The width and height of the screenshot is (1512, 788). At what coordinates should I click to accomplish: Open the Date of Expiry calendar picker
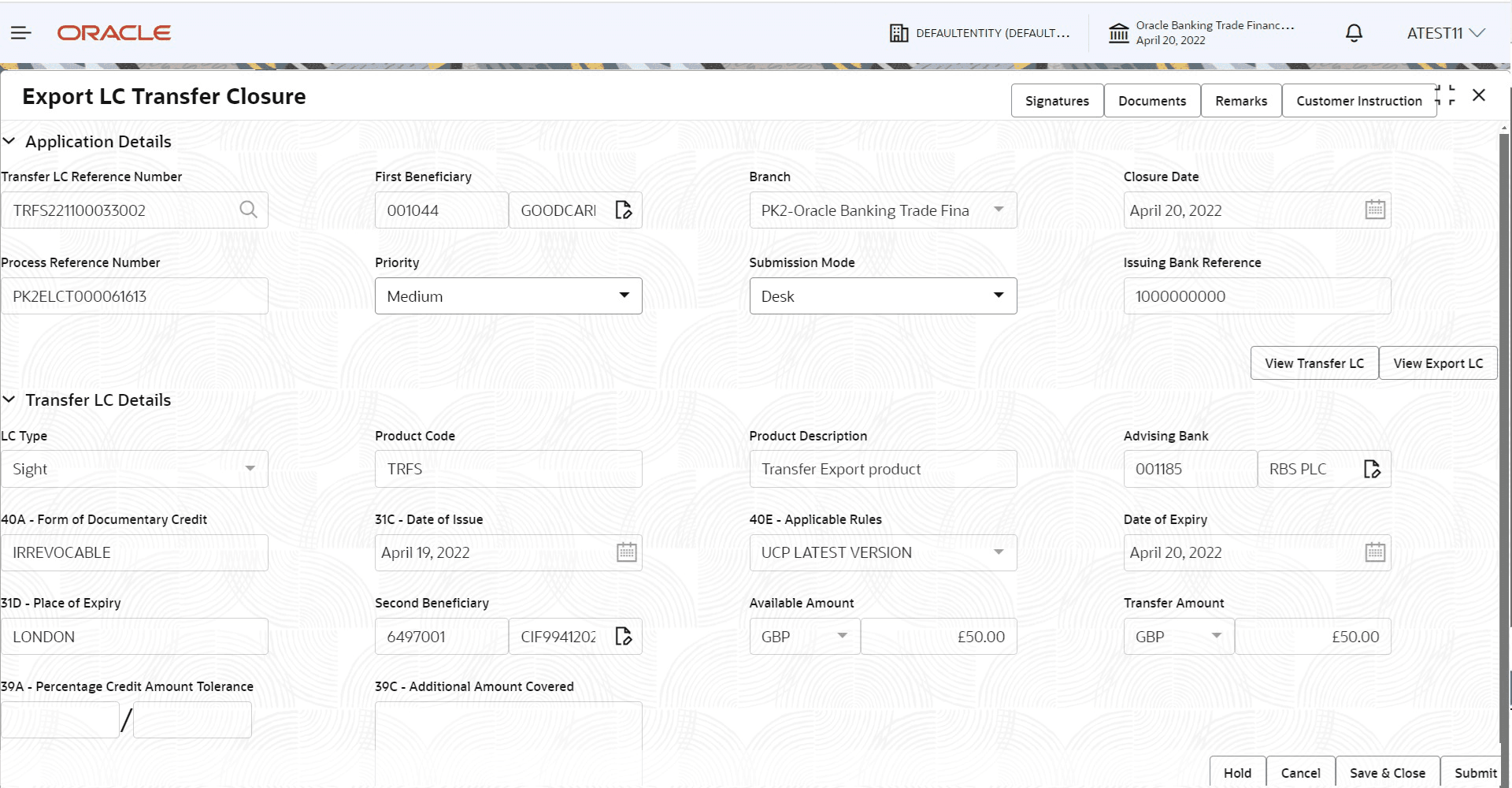pyautogui.click(x=1374, y=552)
